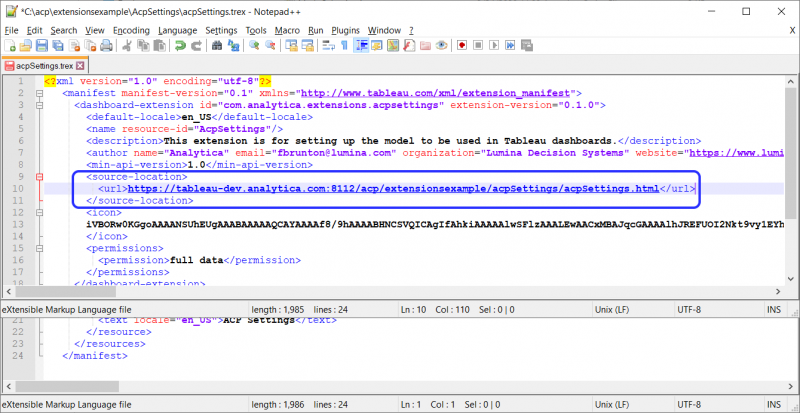
Task: Click line number 13 in the margin
Action: coord(18,224)
